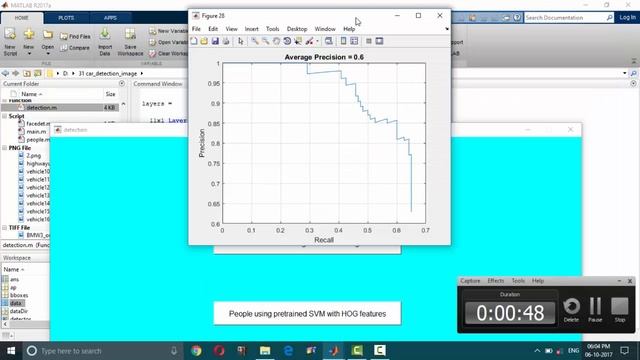Open the View menu in Figure 28

coord(231,29)
